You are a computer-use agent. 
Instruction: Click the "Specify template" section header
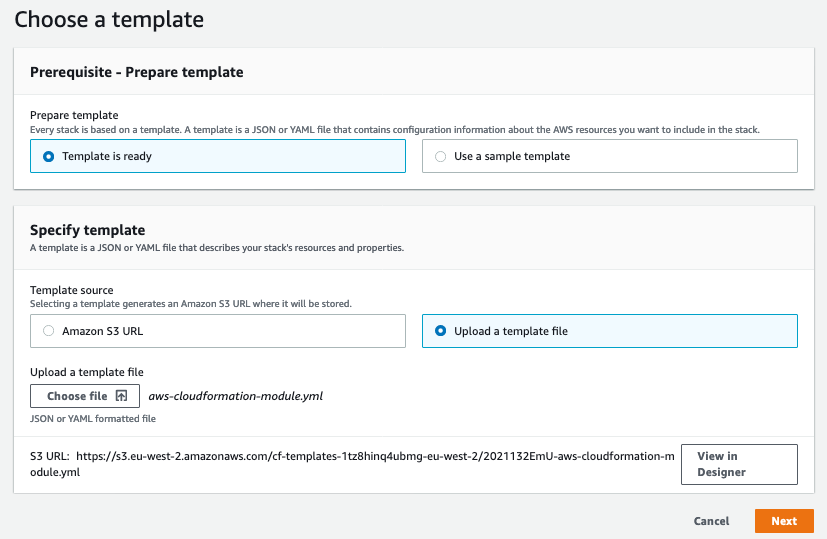pyautogui.click(x=88, y=230)
